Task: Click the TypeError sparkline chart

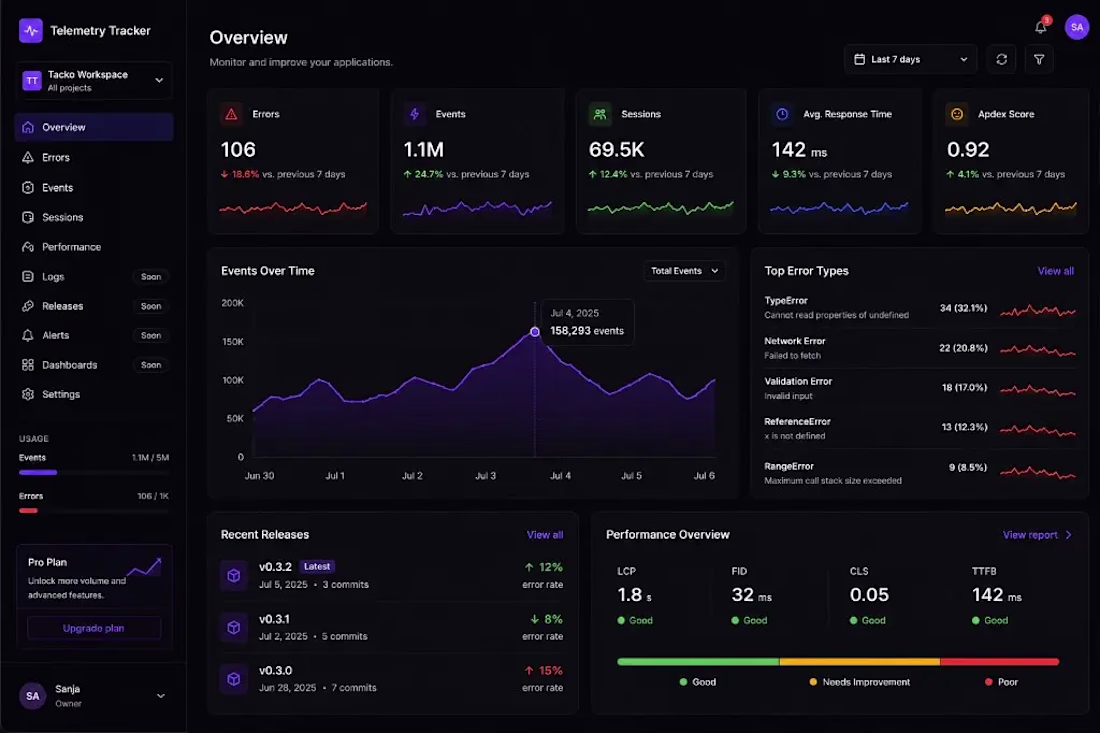Action: tap(1038, 311)
